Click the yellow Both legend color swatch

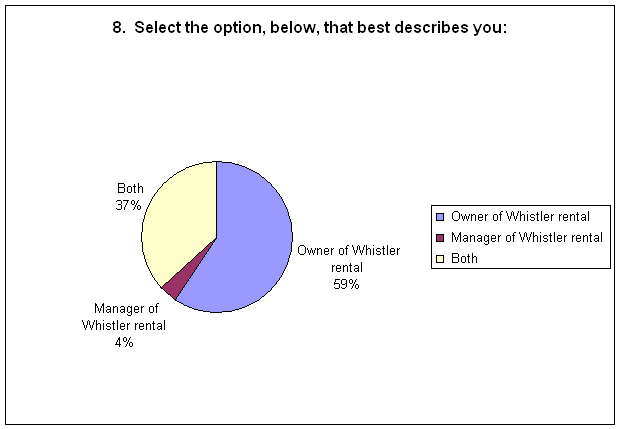click(x=440, y=259)
